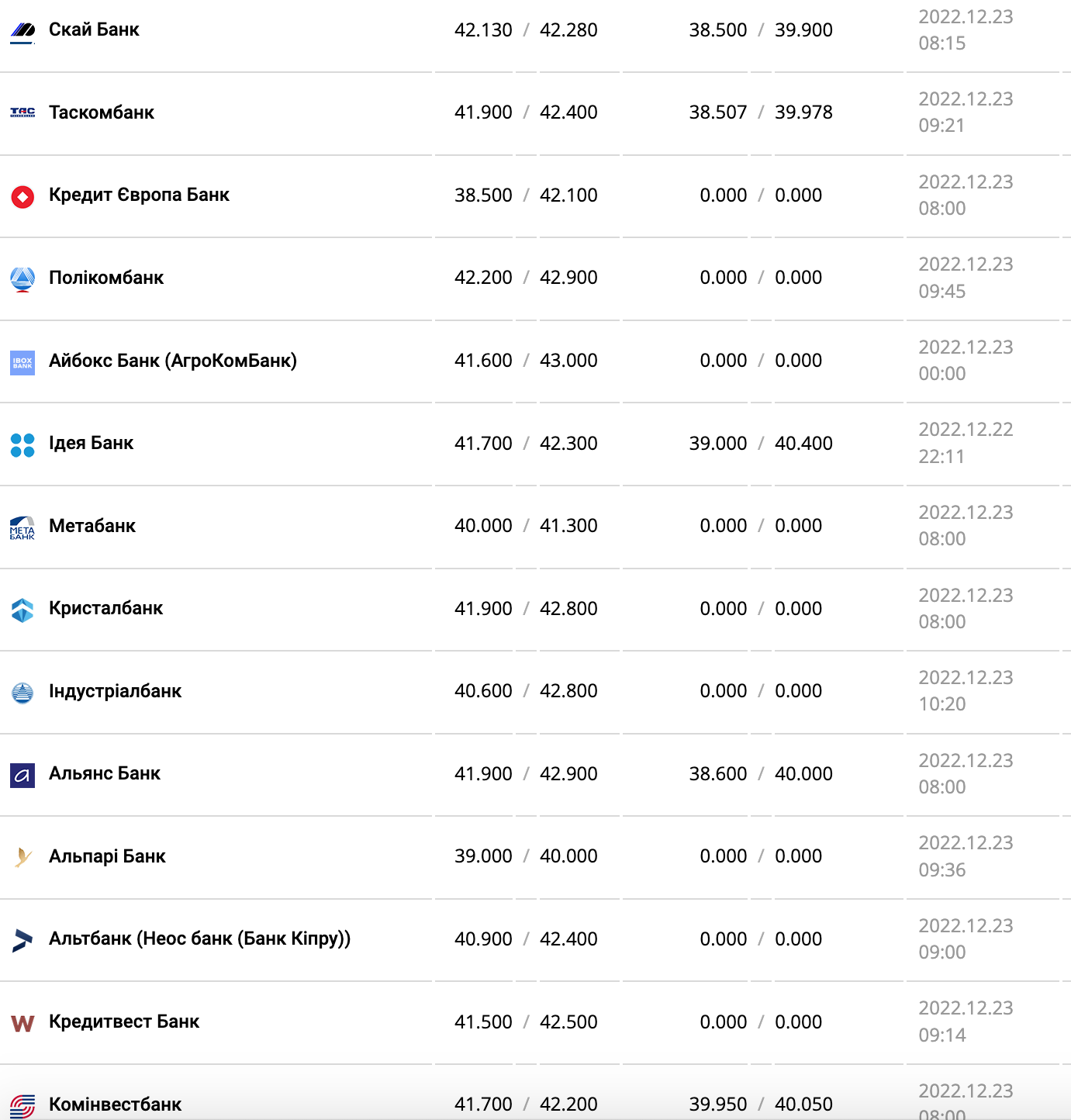Open the Таскомбанк bank link
The width and height of the screenshot is (1071, 1120).
pos(102,112)
